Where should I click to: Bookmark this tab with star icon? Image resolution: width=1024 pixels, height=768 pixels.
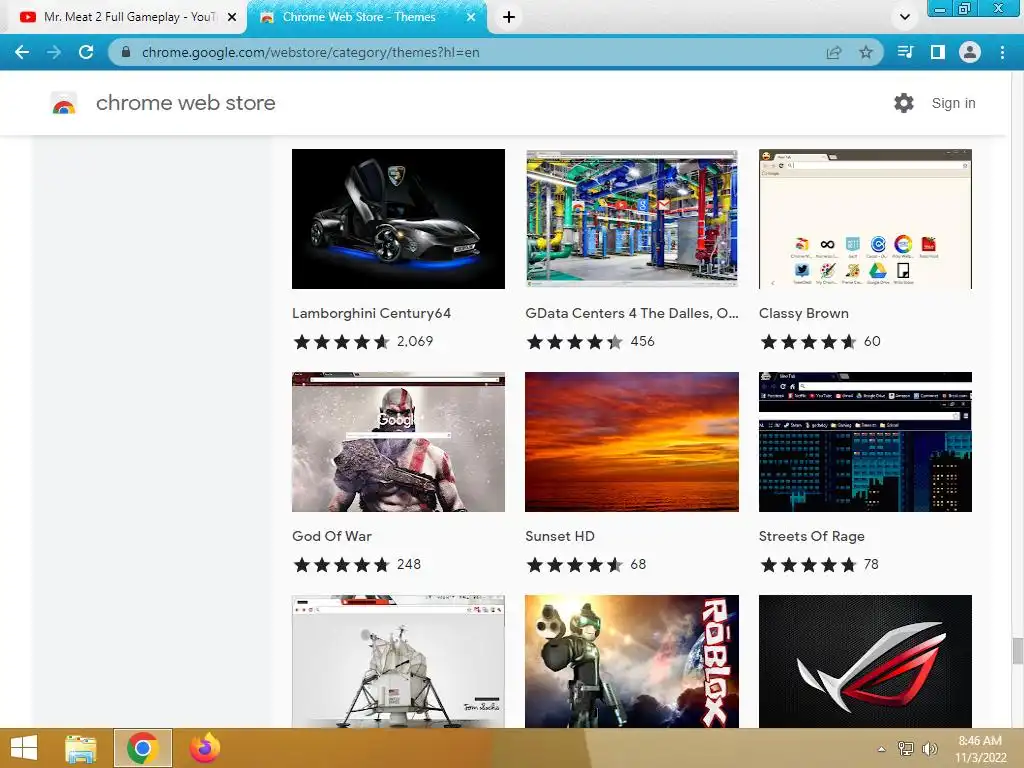pos(866,52)
